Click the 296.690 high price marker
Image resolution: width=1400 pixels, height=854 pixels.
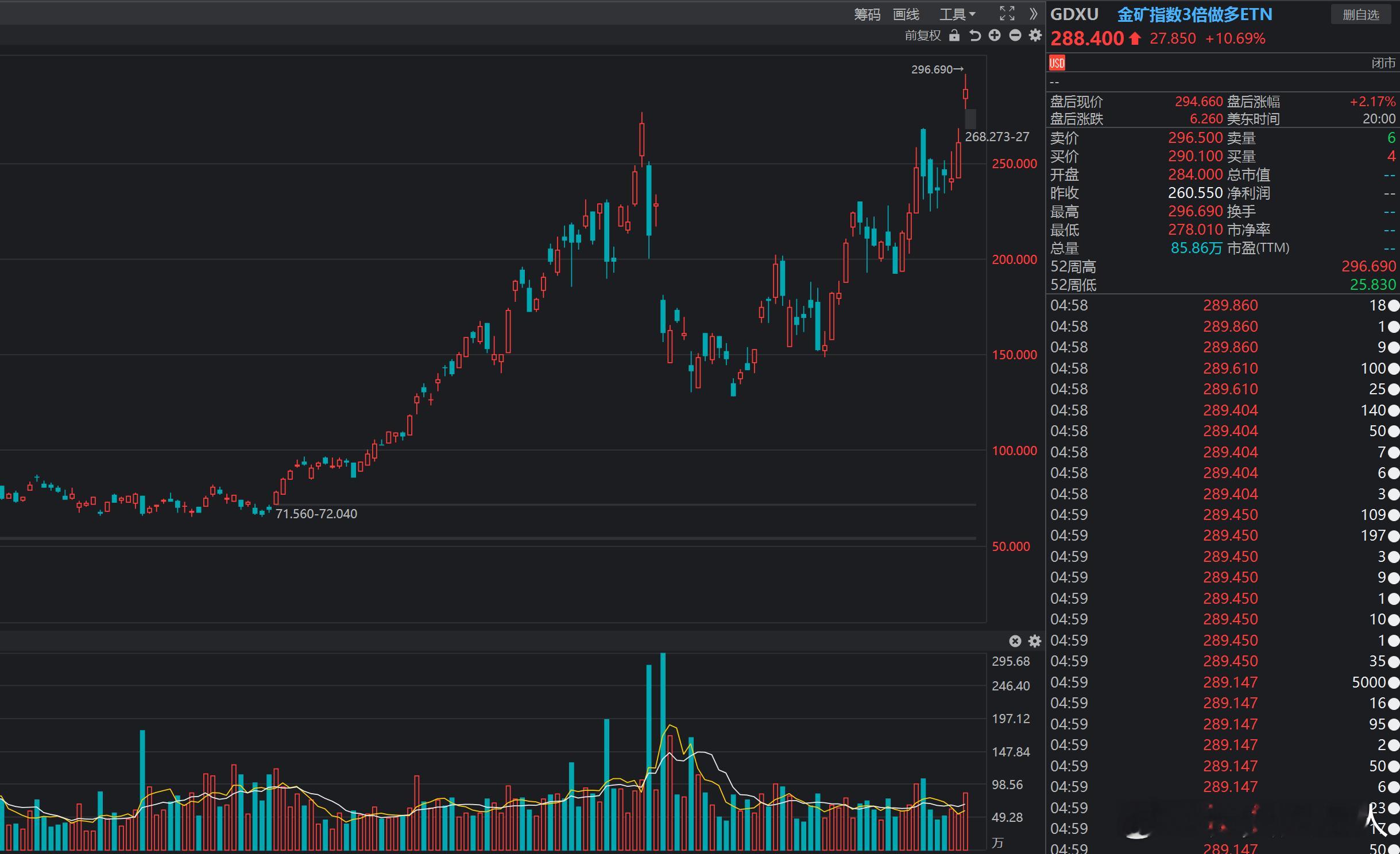tap(932, 69)
